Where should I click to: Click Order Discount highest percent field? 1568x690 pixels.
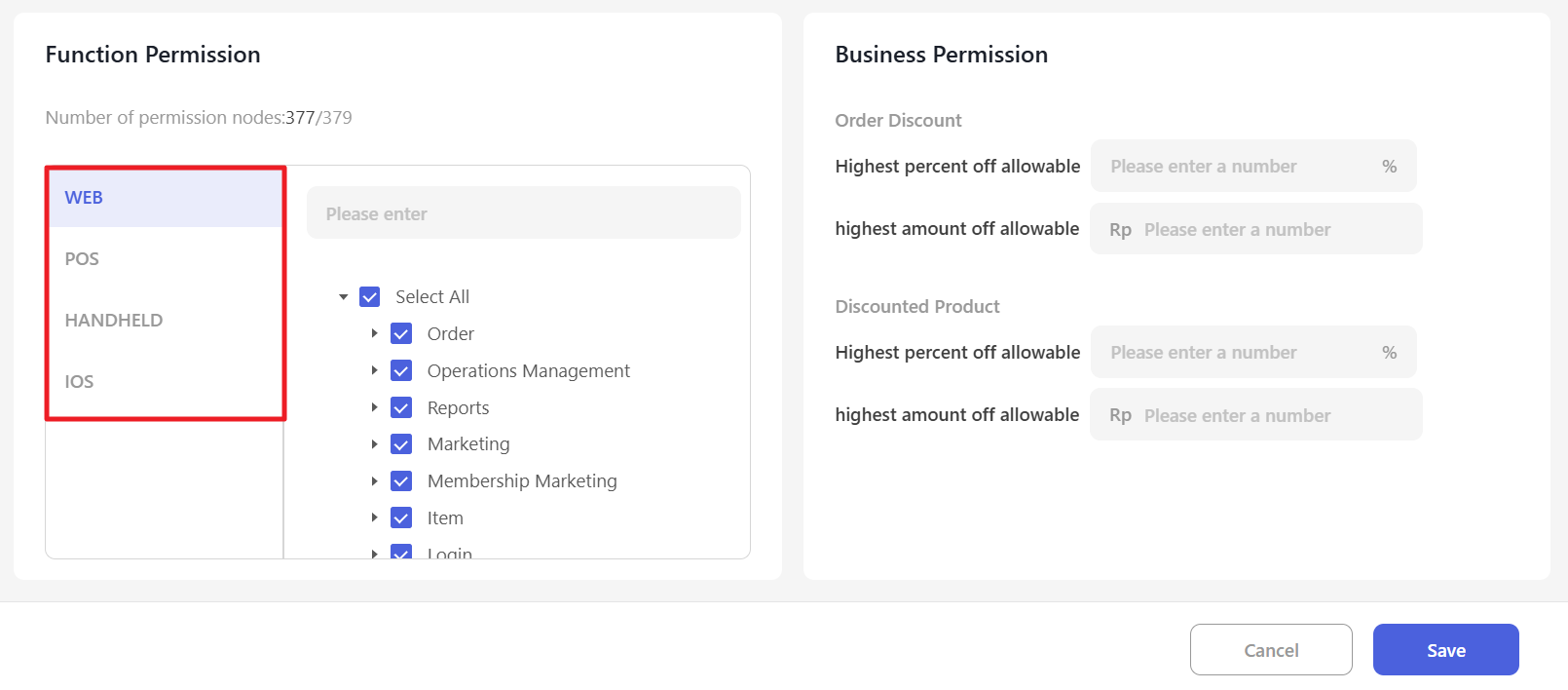click(x=1237, y=167)
